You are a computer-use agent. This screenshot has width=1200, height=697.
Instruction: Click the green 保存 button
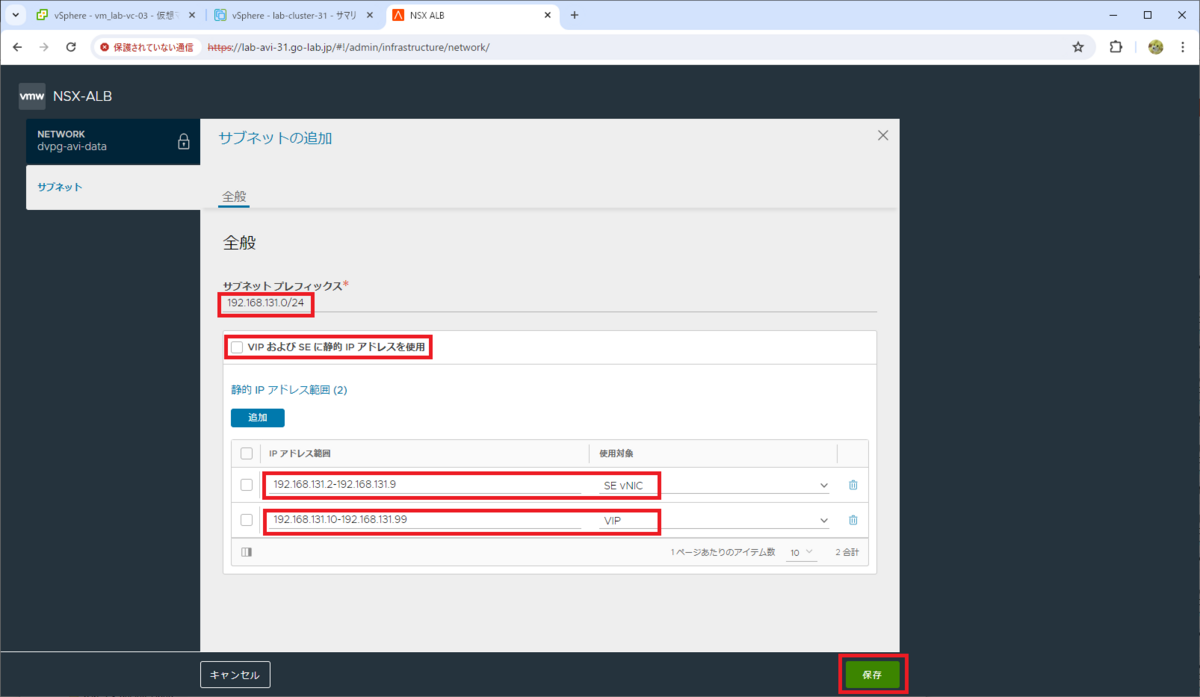(871, 675)
